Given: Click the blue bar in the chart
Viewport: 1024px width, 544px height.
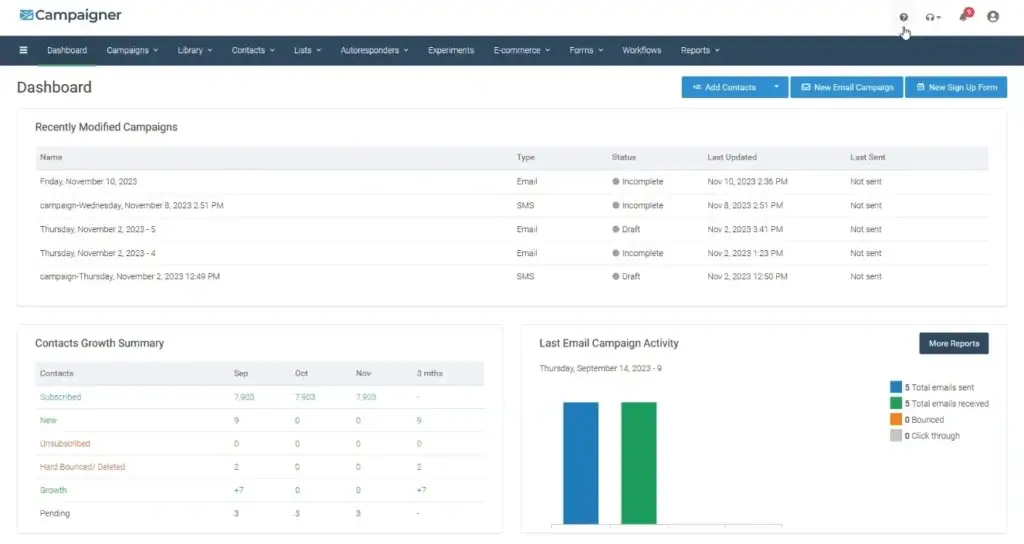Looking at the screenshot, I should point(581,463).
